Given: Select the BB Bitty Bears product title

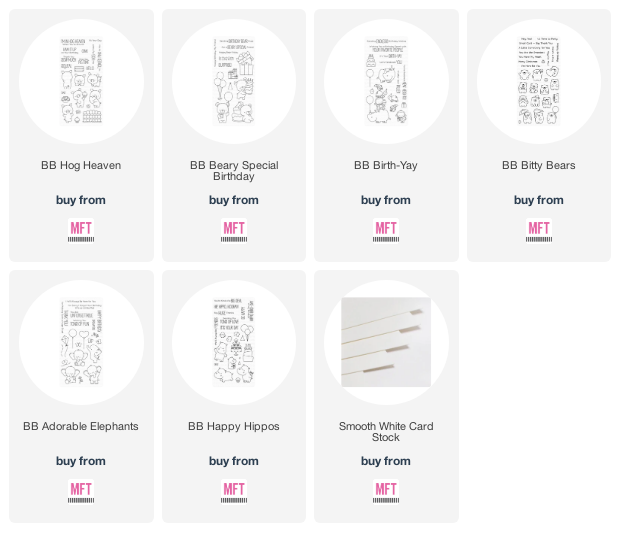Looking at the screenshot, I should pos(539,165).
